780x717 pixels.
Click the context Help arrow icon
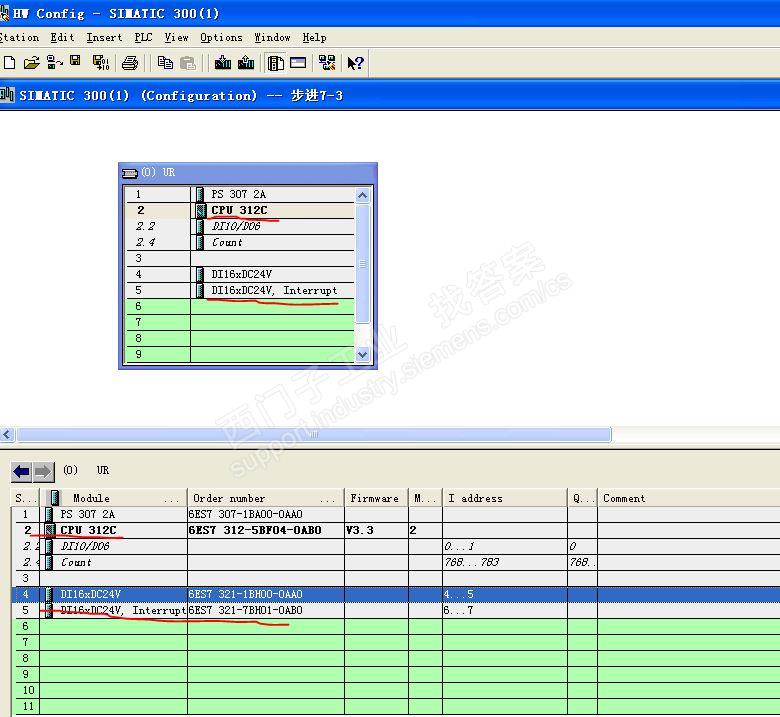(x=355, y=63)
